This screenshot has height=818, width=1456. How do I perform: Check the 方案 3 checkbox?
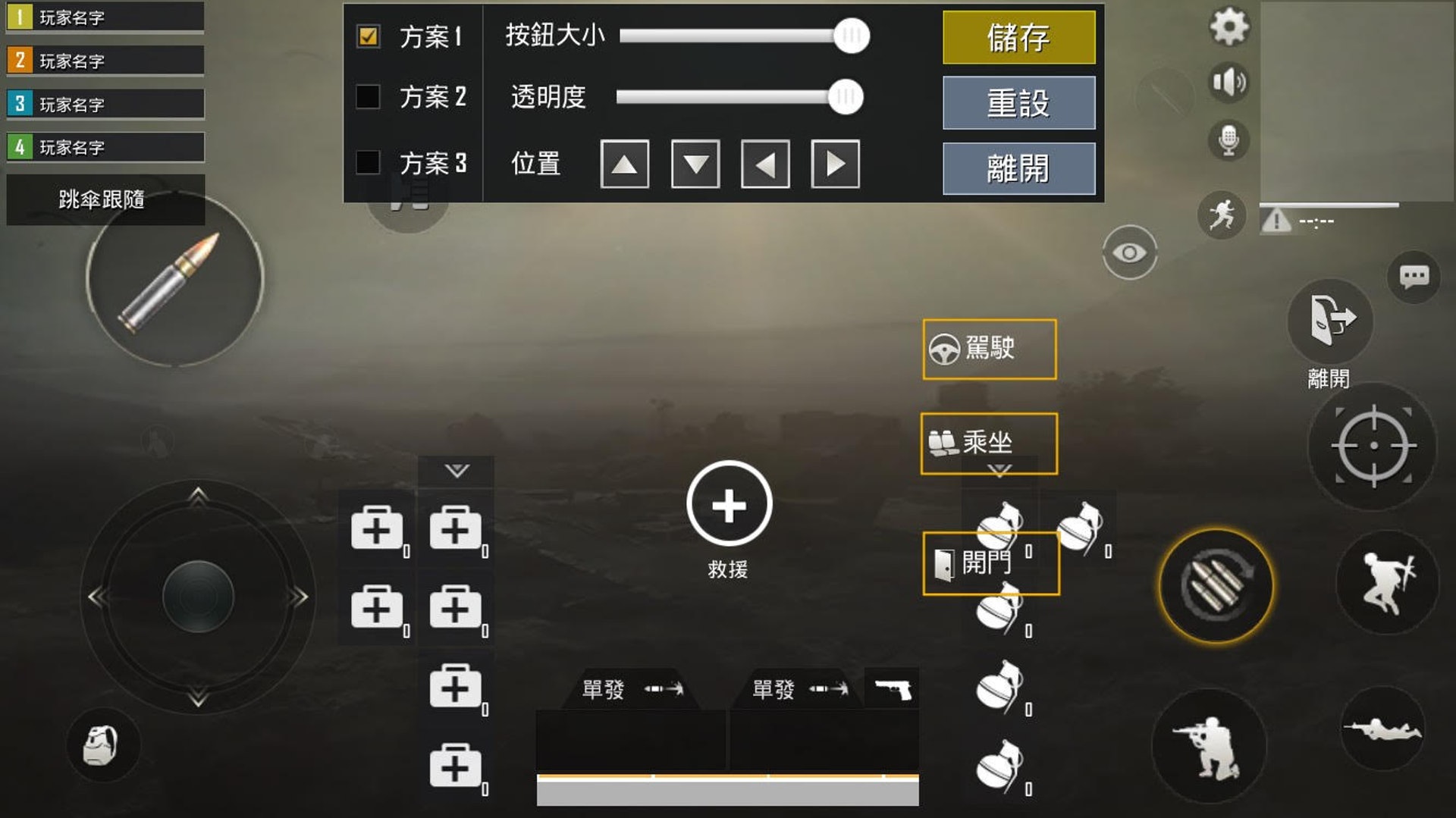click(368, 161)
